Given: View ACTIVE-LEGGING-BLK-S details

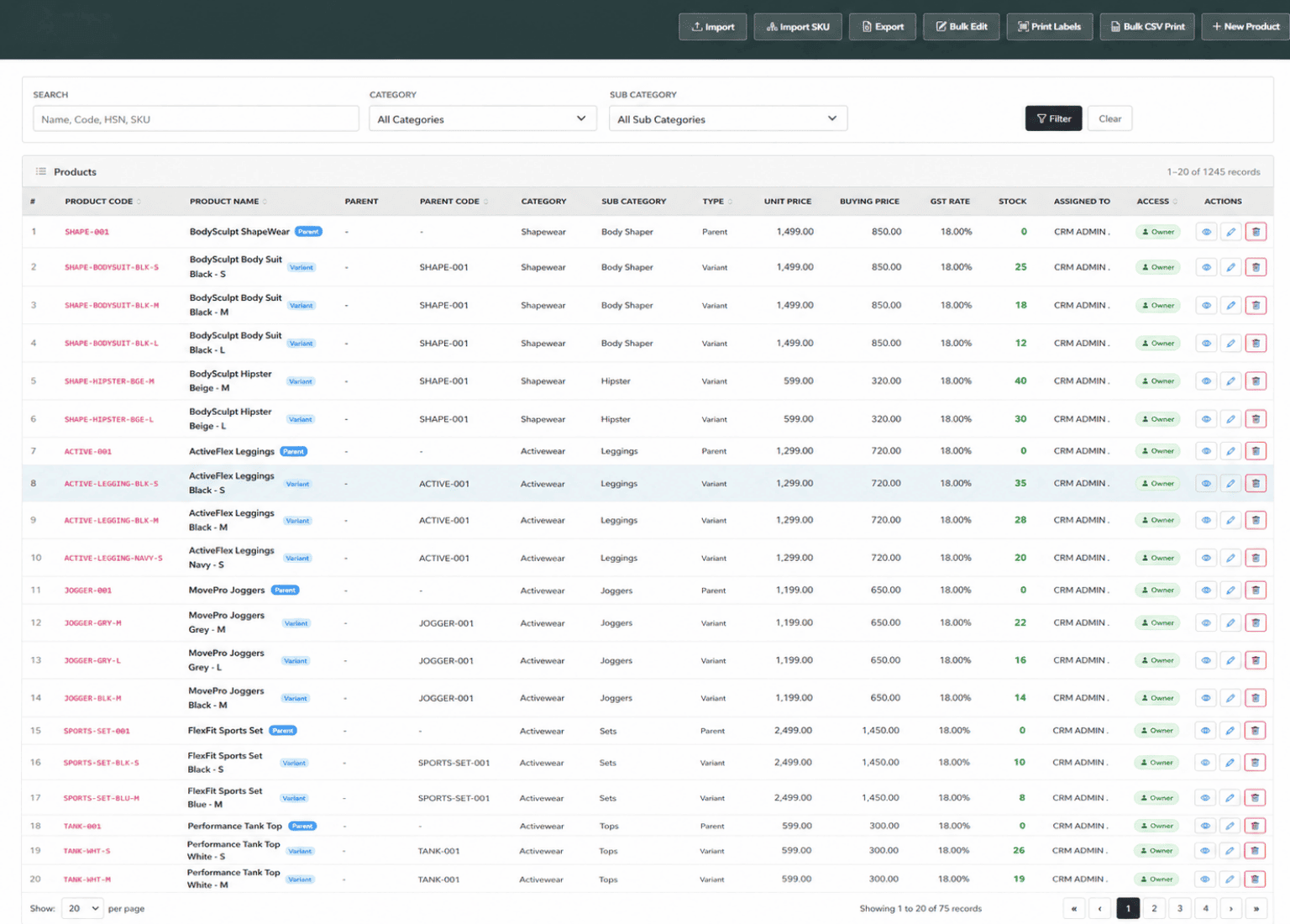Looking at the screenshot, I should (1206, 483).
